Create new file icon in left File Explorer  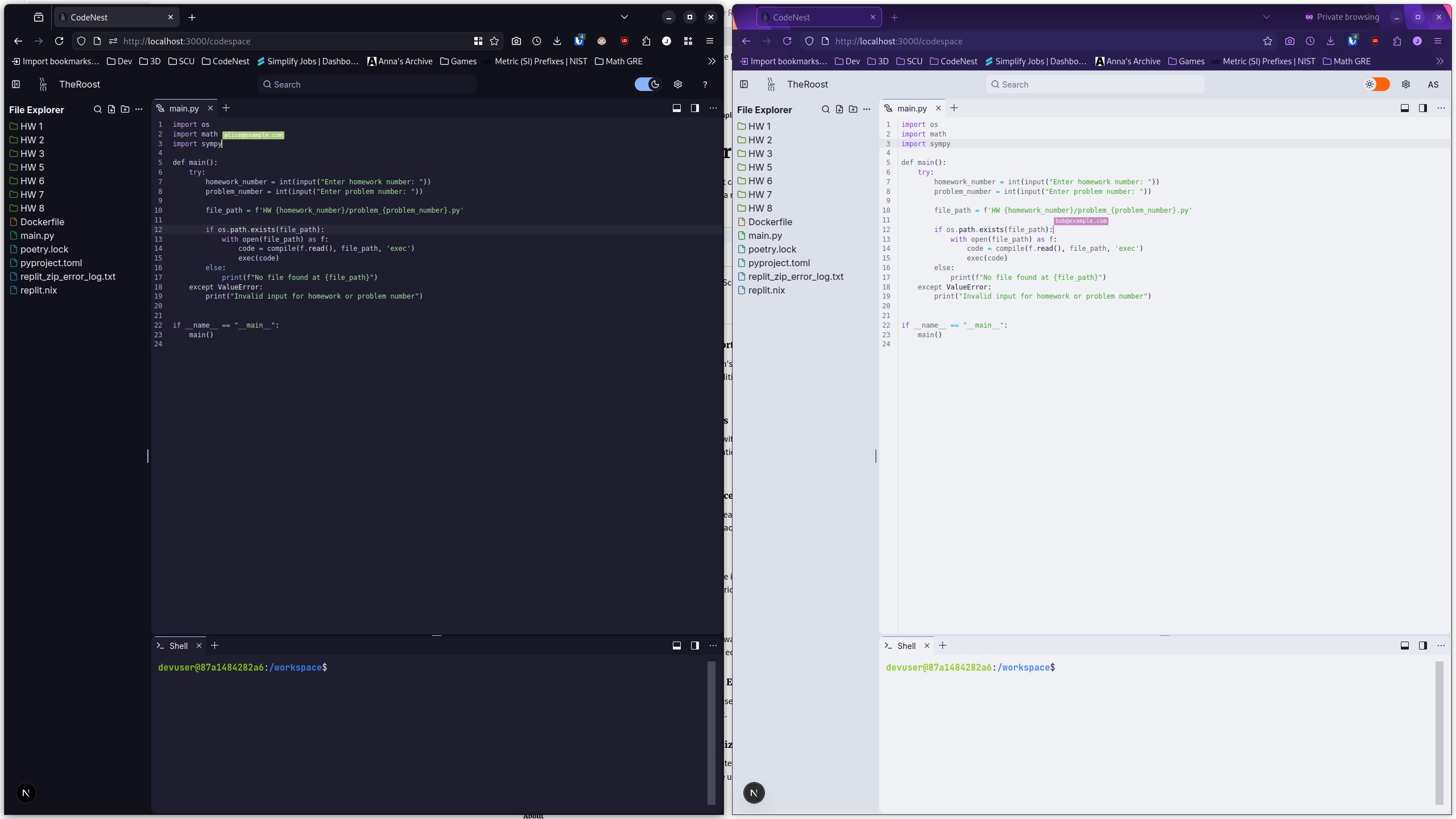(111, 109)
